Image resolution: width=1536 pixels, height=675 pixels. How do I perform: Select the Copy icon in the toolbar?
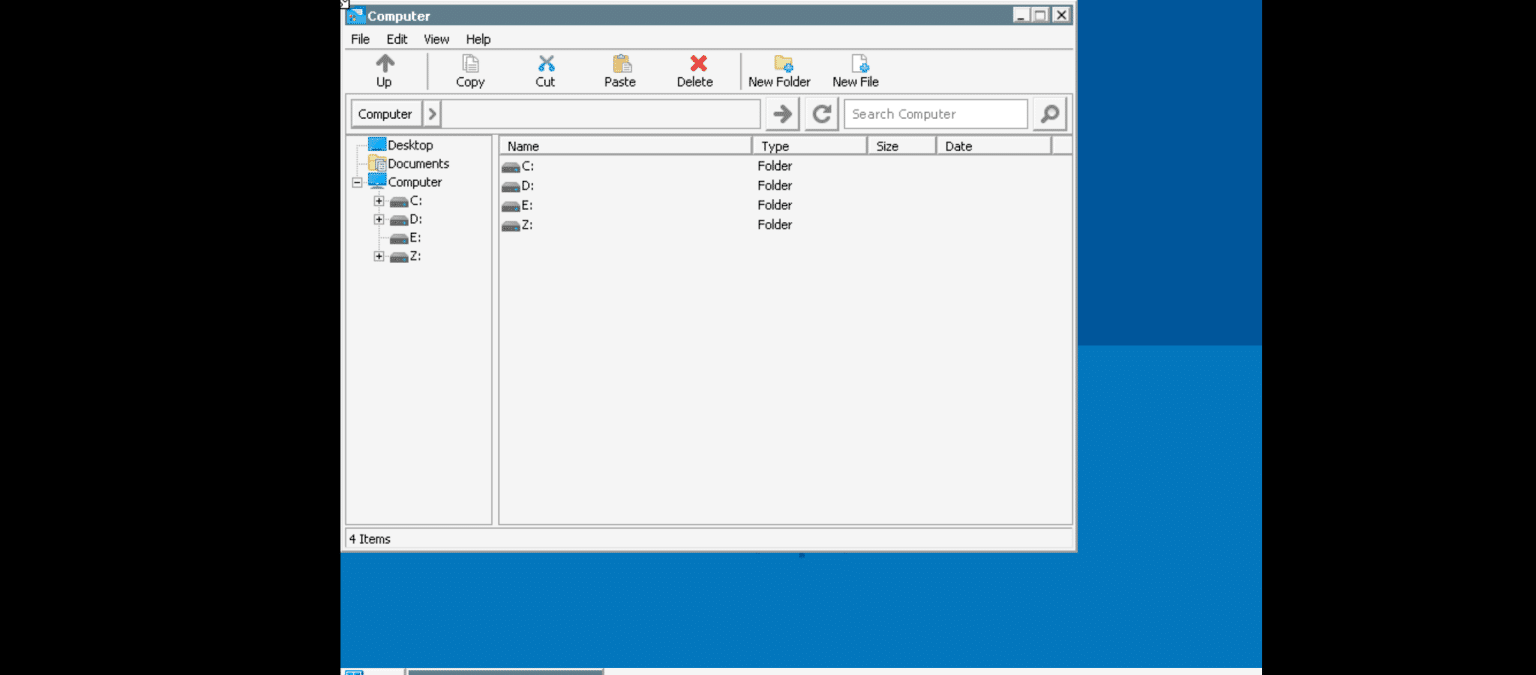coord(470,64)
